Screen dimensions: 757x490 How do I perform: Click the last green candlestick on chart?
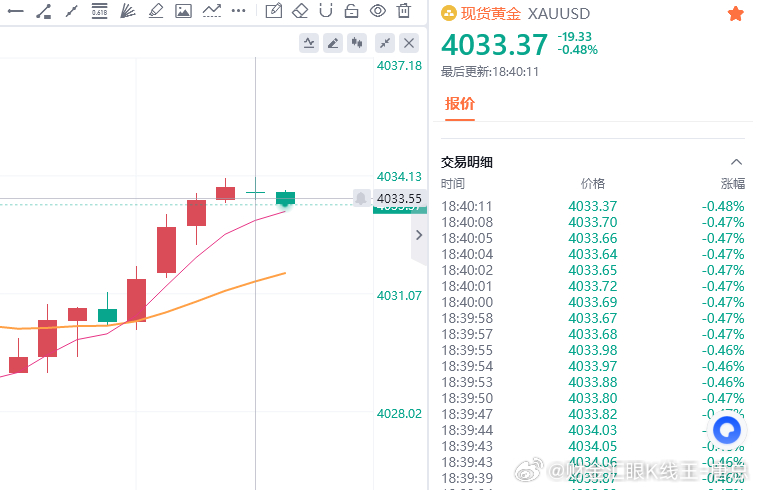tap(285, 198)
